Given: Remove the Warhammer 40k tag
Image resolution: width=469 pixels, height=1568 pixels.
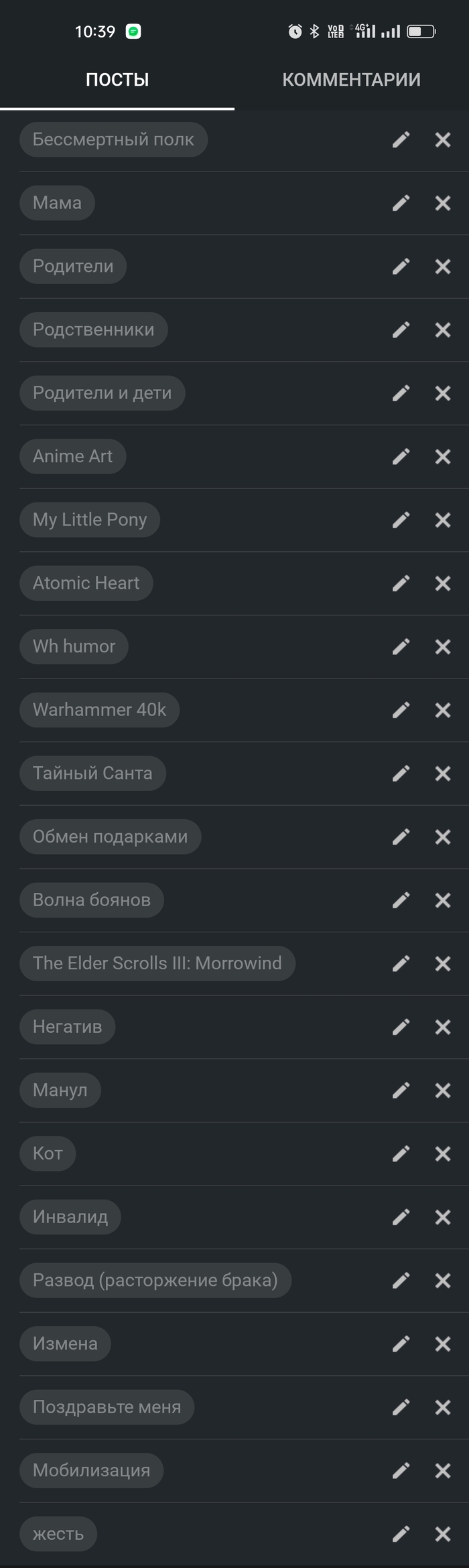Looking at the screenshot, I should (443, 710).
